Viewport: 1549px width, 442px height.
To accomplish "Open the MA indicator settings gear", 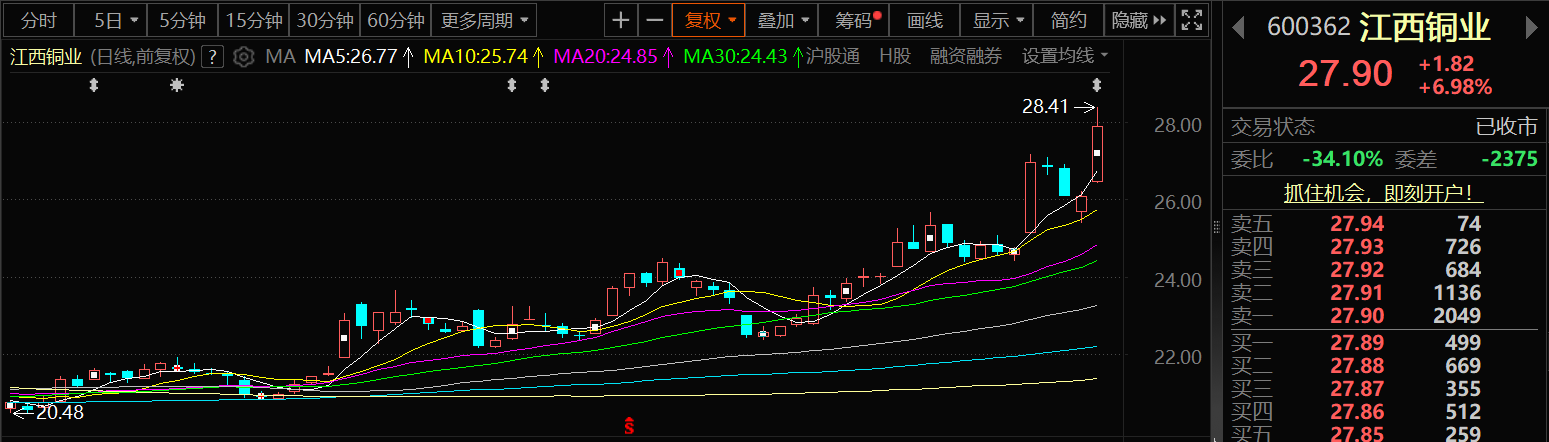I will pos(243,57).
